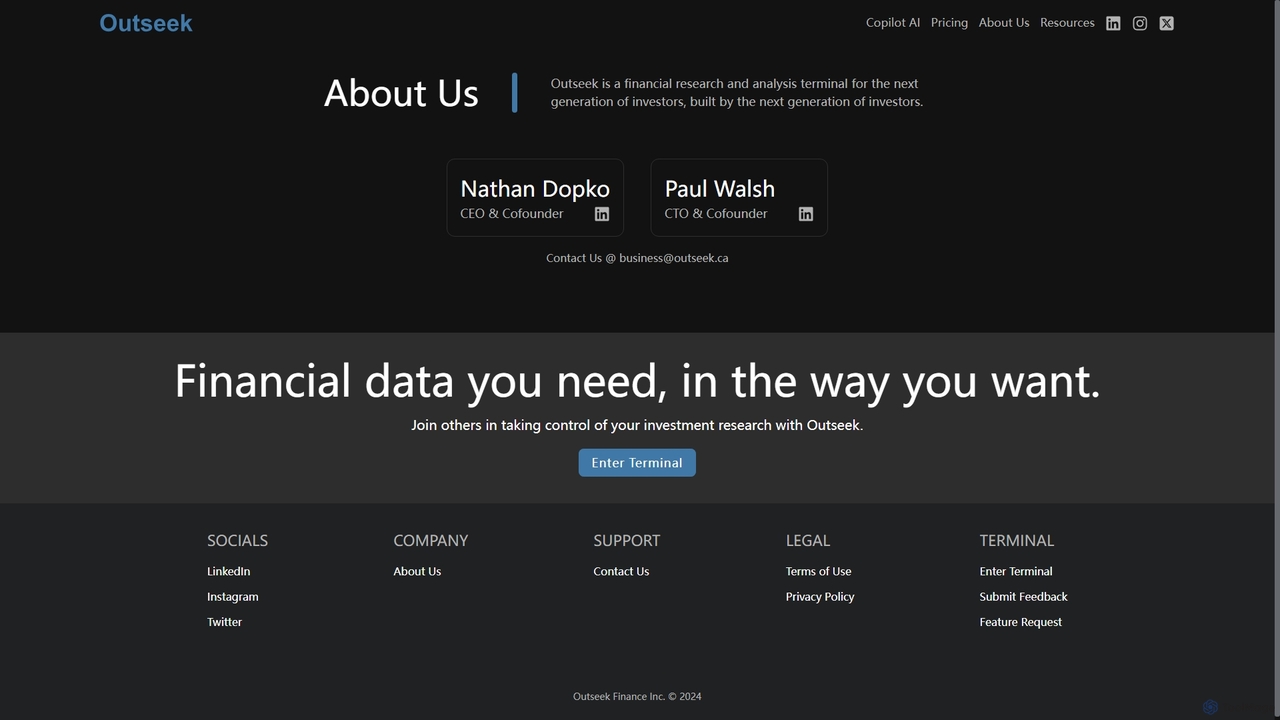View the Privacy Policy link
1280x720 pixels.
click(820, 597)
